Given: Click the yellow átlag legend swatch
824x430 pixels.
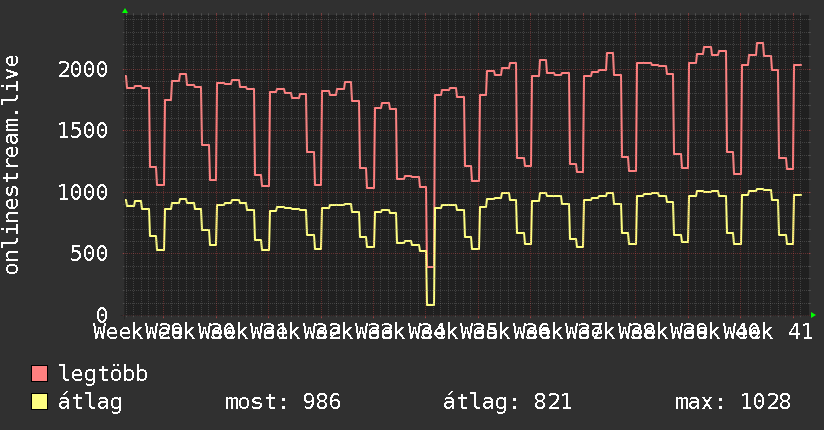Looking at the screenshot, I should (39, 402).
